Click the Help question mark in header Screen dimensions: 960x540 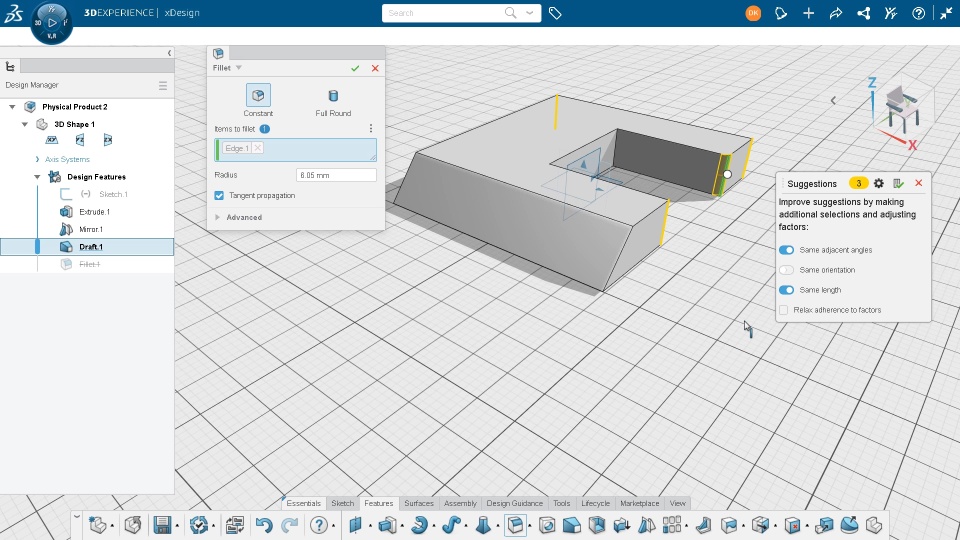tap(918, 13)
